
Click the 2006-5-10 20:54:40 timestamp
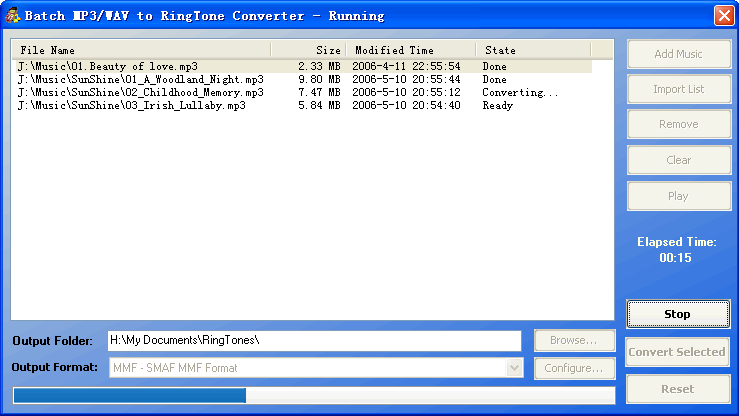tap(406, 106)
